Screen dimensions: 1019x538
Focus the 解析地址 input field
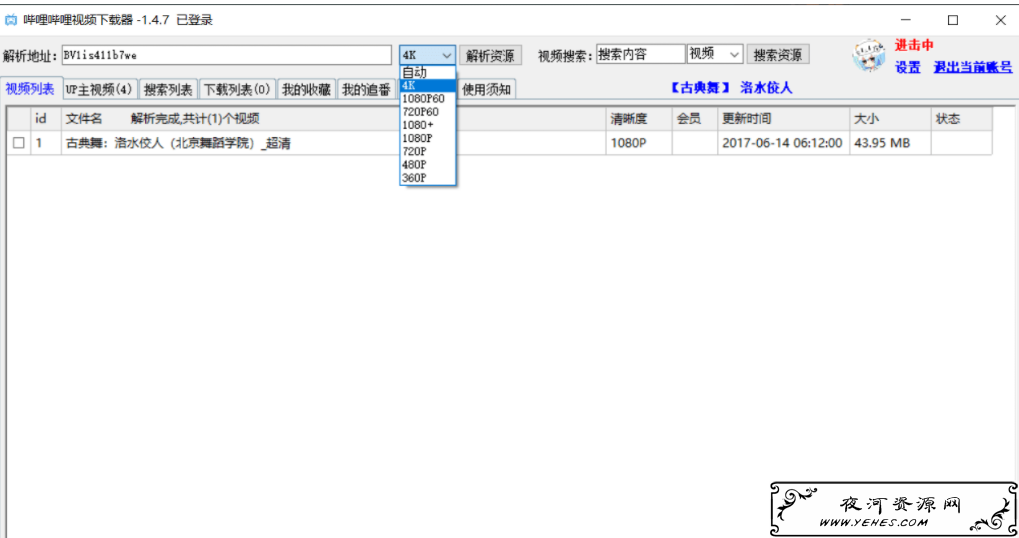click(x=227, y=55)
